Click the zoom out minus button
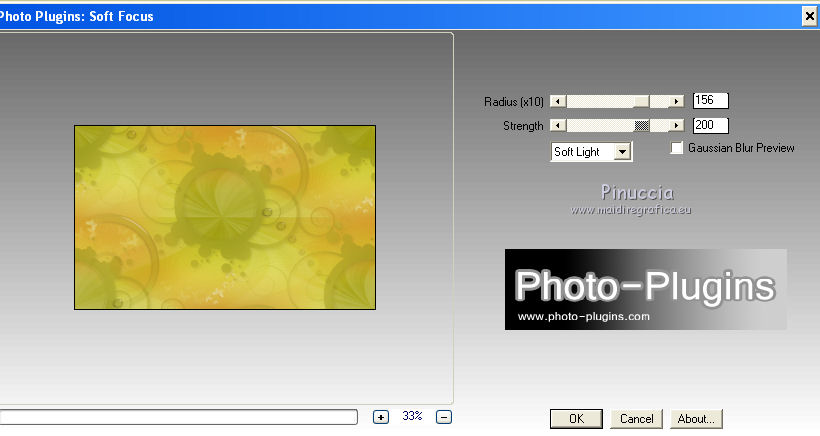This screenshot has height=436, width=820. click(x=443, y=417)
